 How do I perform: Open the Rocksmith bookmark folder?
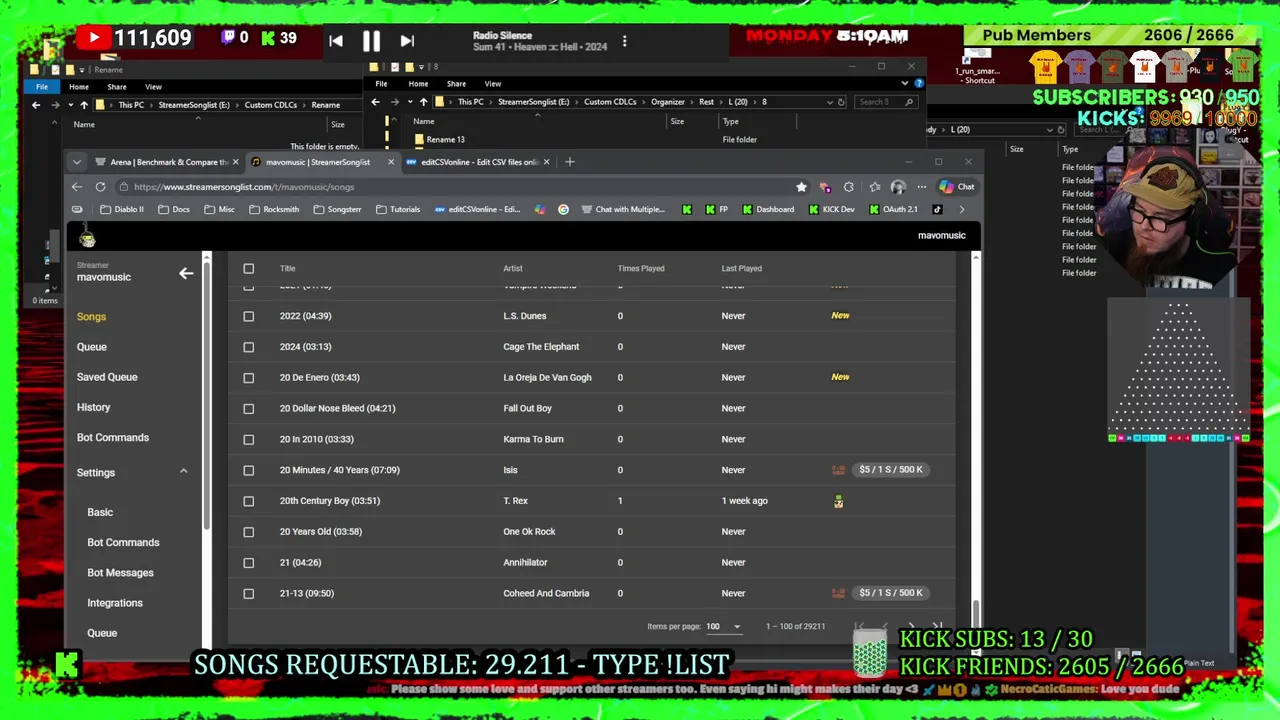274,210
